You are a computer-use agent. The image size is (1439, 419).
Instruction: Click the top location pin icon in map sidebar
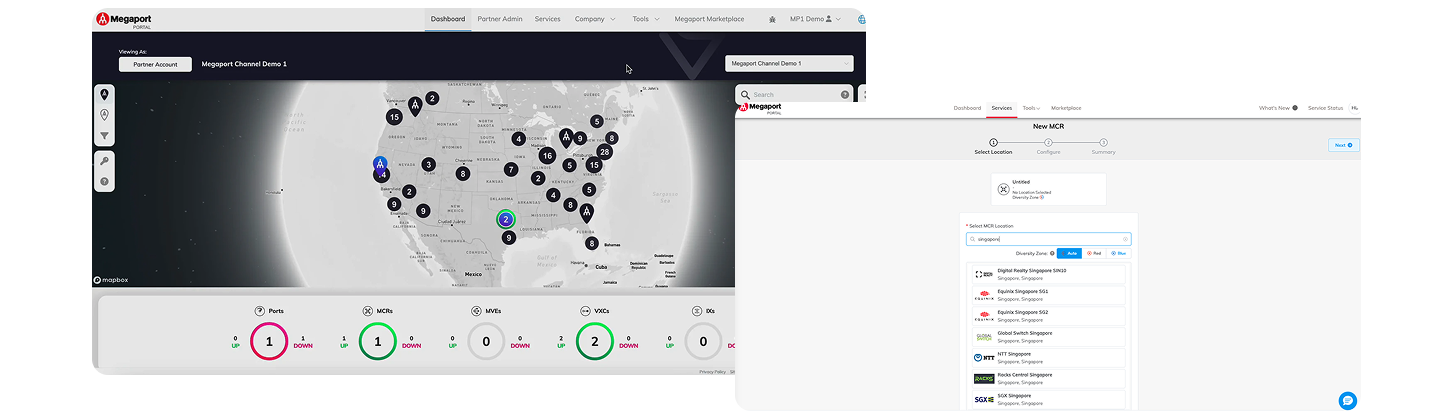point(104,93)
